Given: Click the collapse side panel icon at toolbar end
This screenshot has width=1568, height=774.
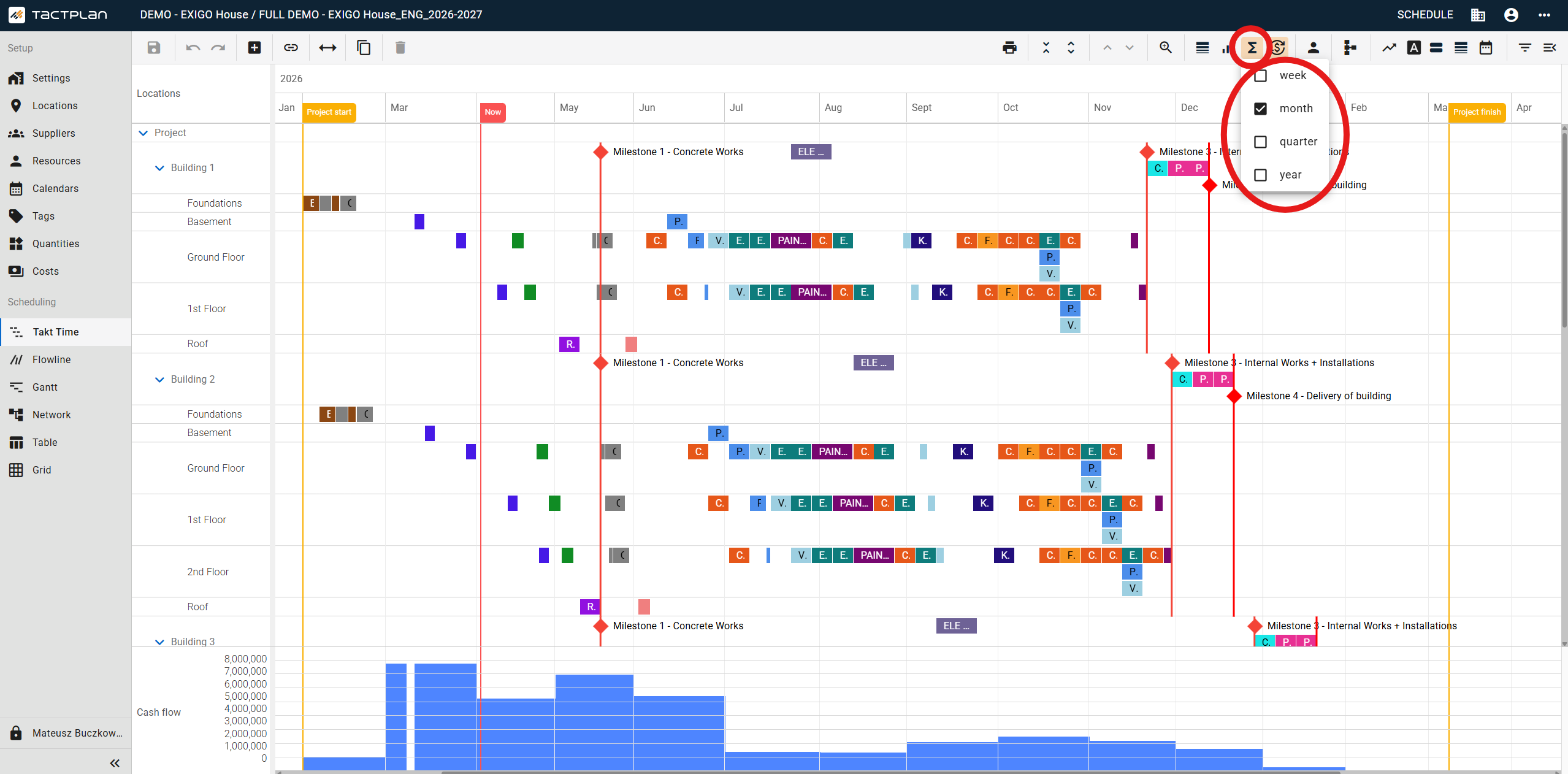Looking at the screenshot, I should (1550, 48).
